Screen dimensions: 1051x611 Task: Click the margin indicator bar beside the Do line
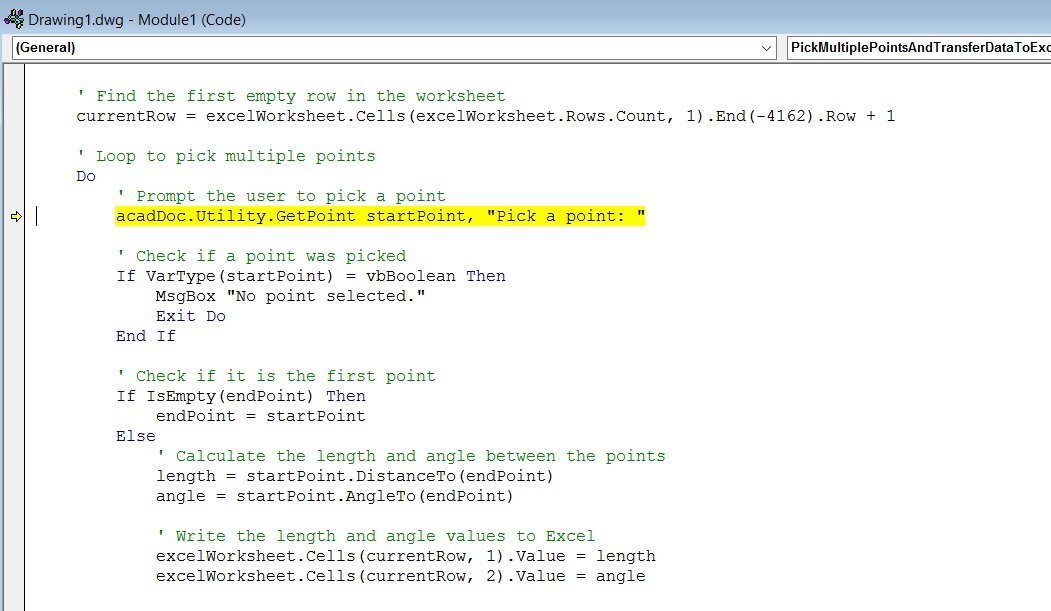(x=14, y=176)
